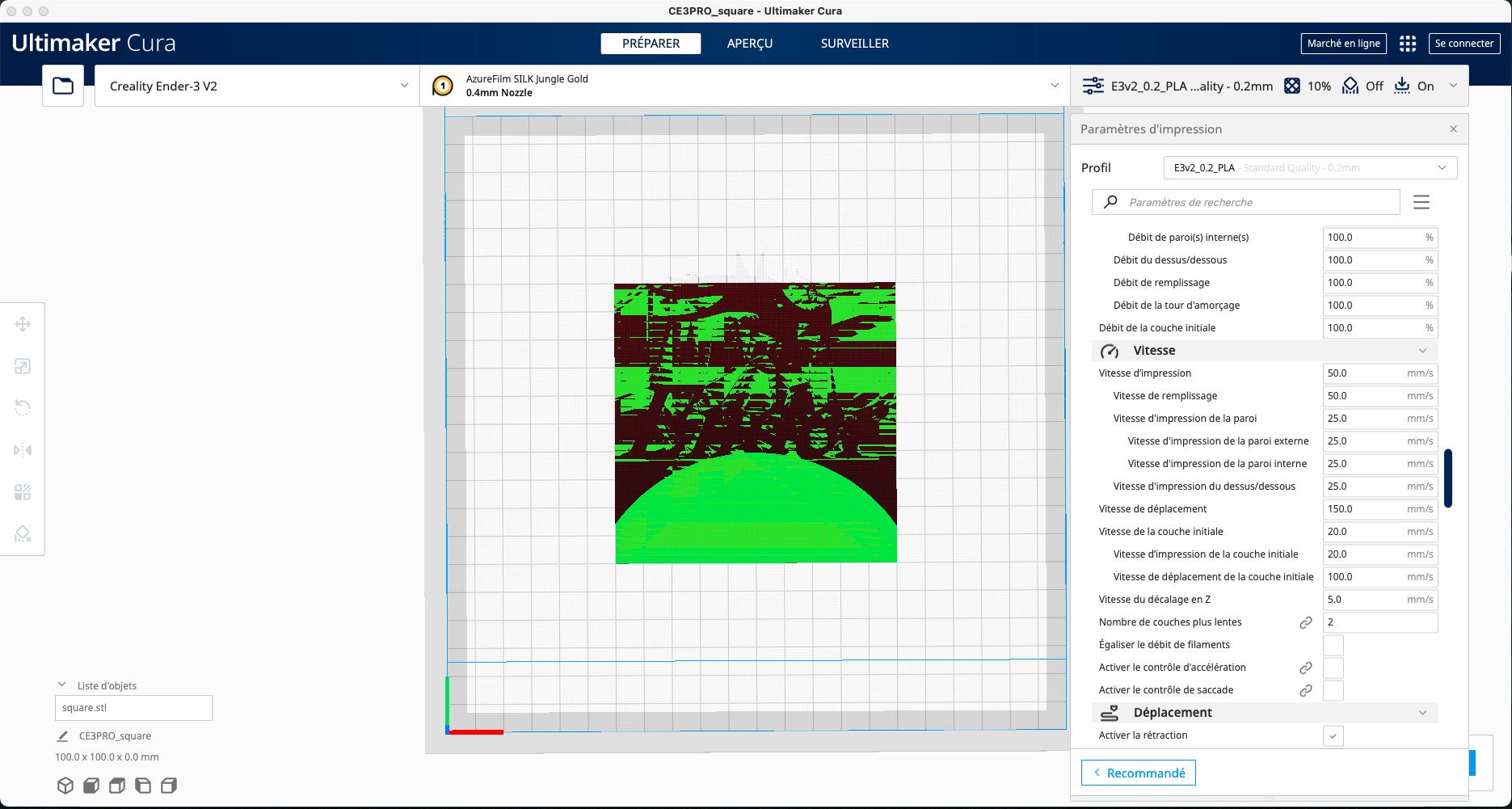Open the apps grid icon

(x=1408, y=44)
